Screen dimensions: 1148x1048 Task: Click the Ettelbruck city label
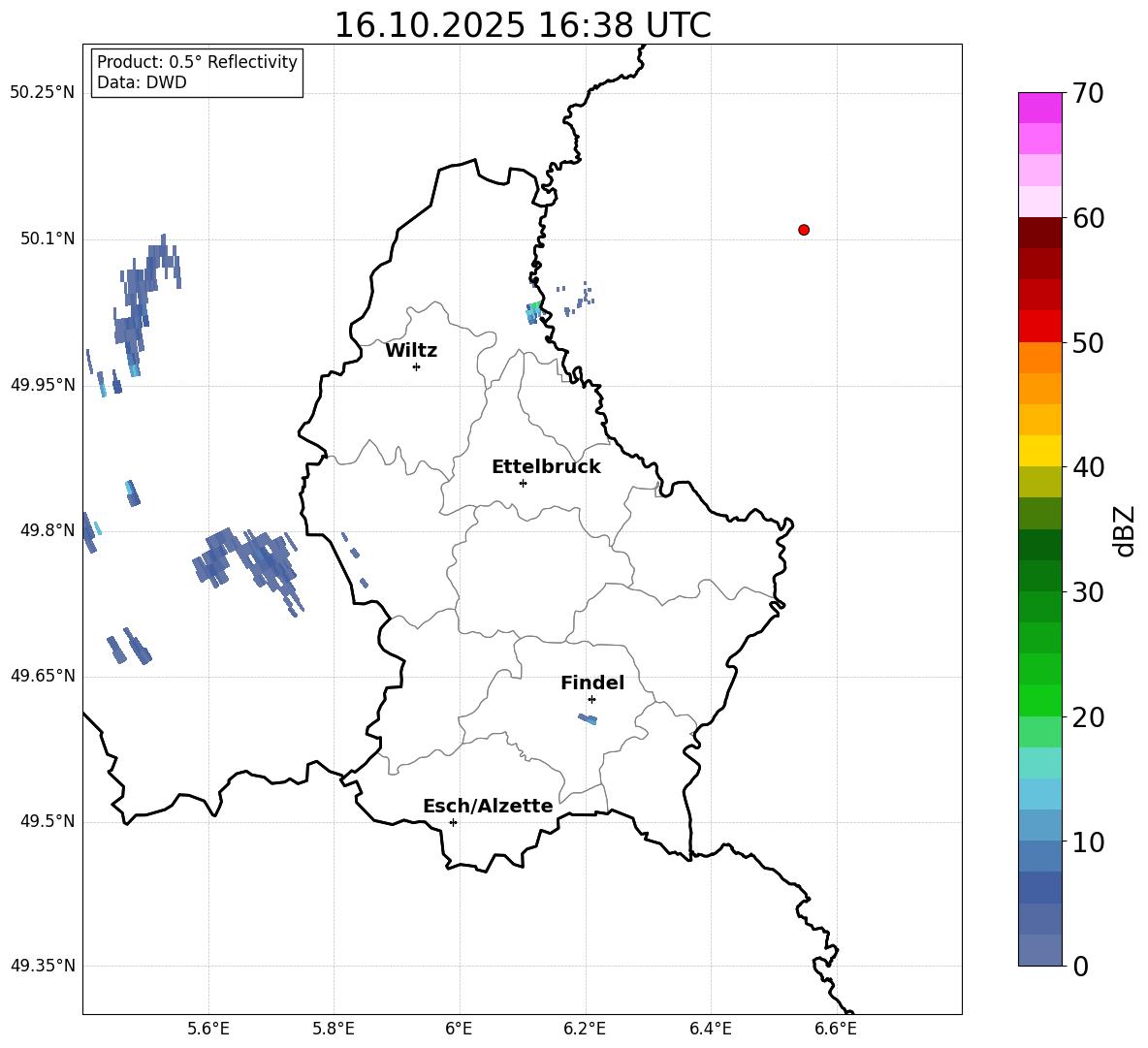(x=546, y=467)
